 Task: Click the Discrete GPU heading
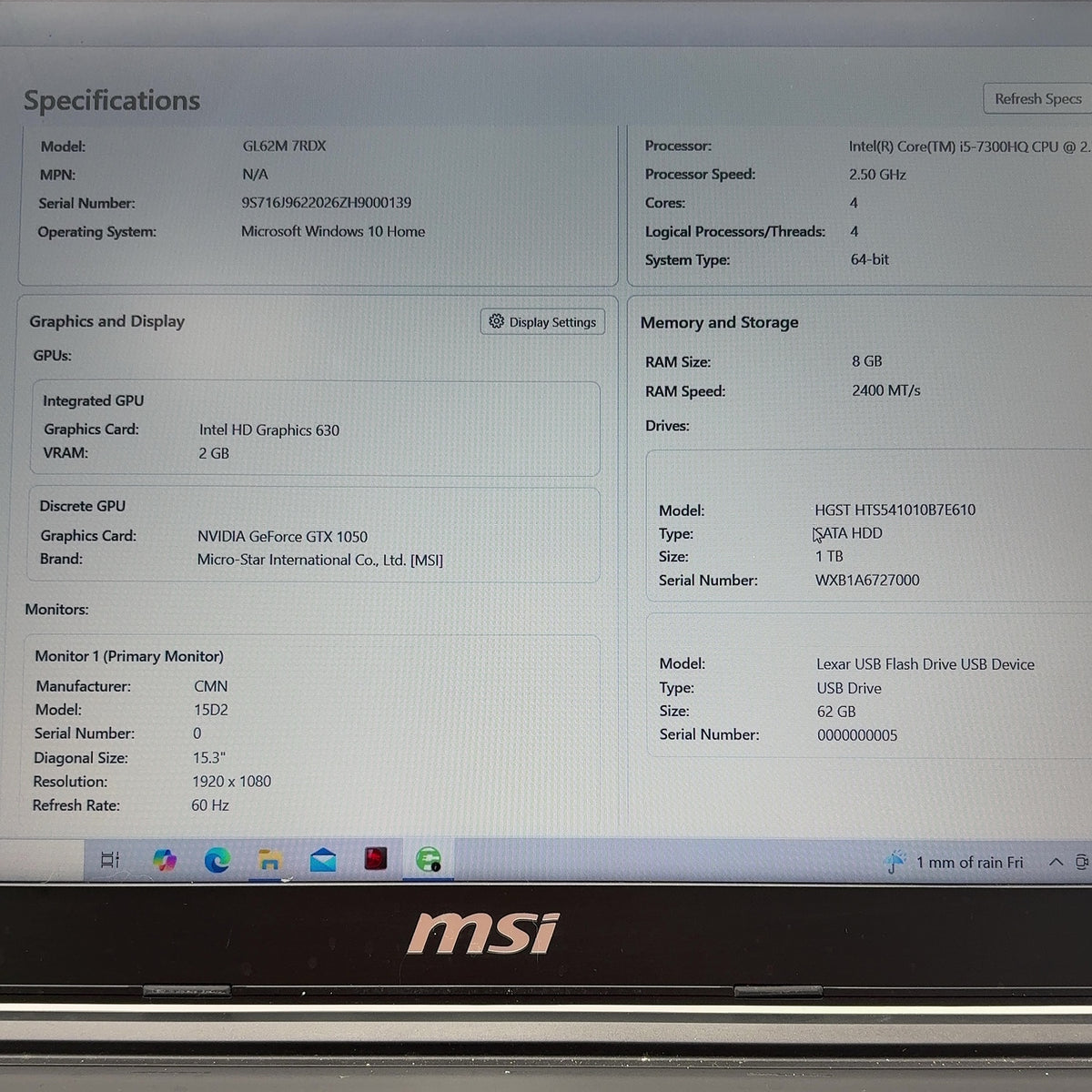[x=83, y=506]
